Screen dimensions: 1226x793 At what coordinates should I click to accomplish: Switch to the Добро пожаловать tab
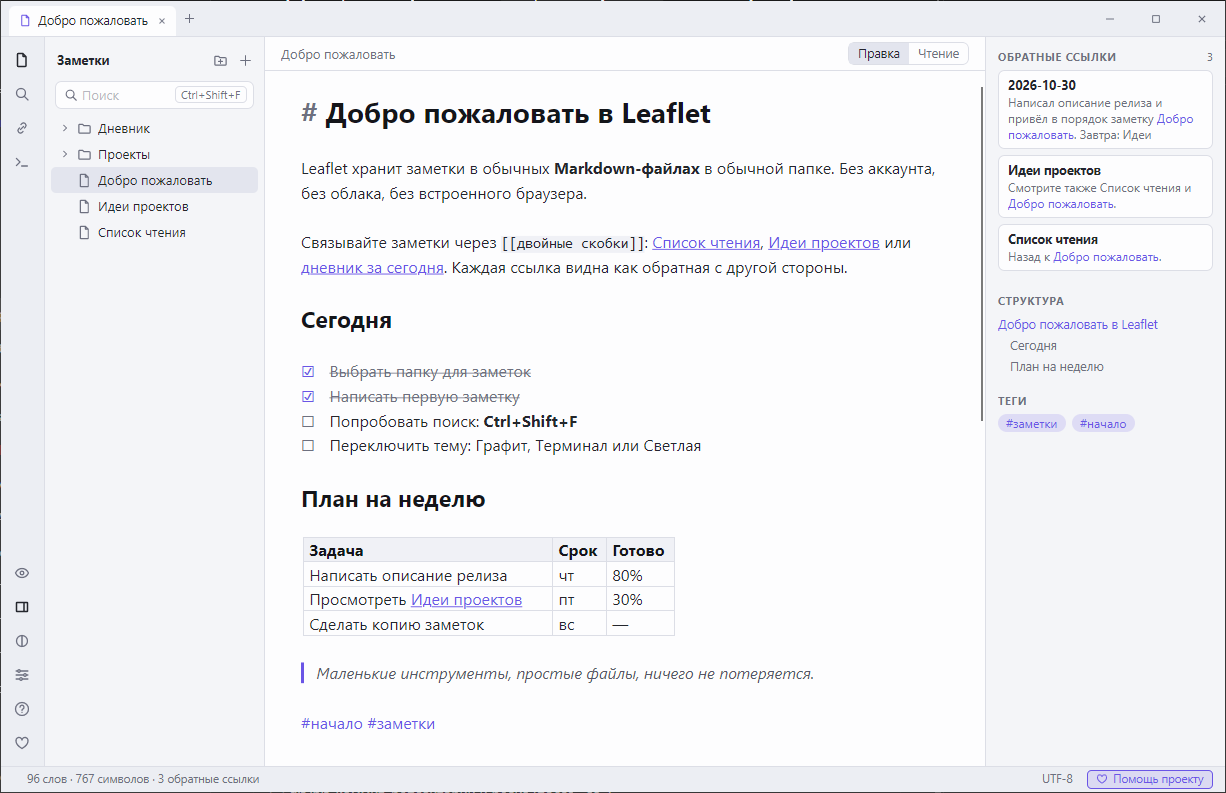coord(91,20)
